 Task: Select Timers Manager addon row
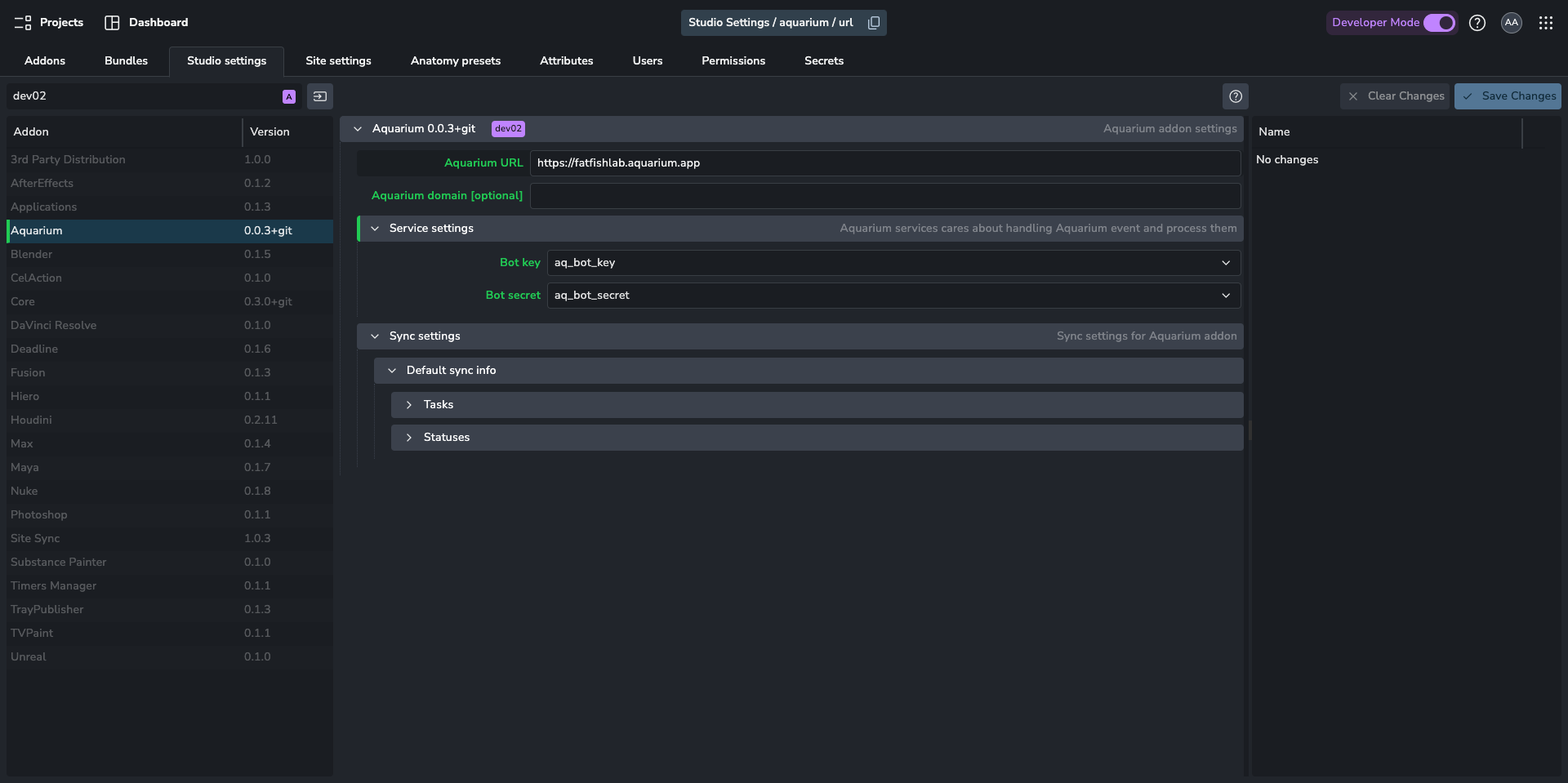tap(170, 586)
